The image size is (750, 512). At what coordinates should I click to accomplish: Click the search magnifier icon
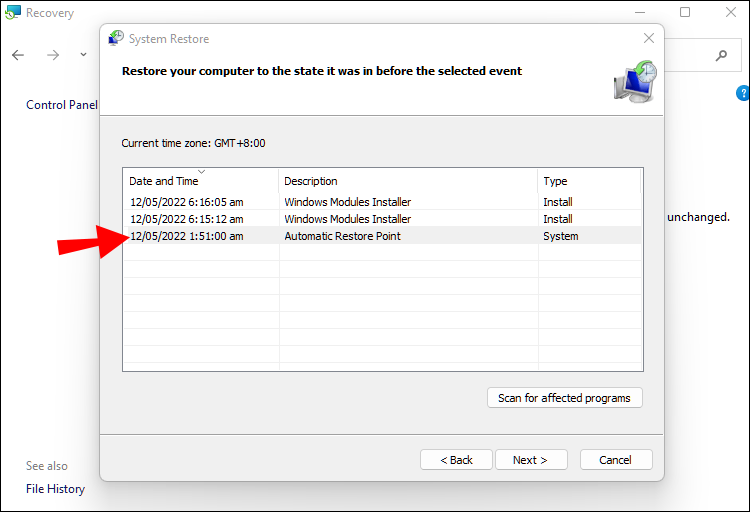point(721,54)
